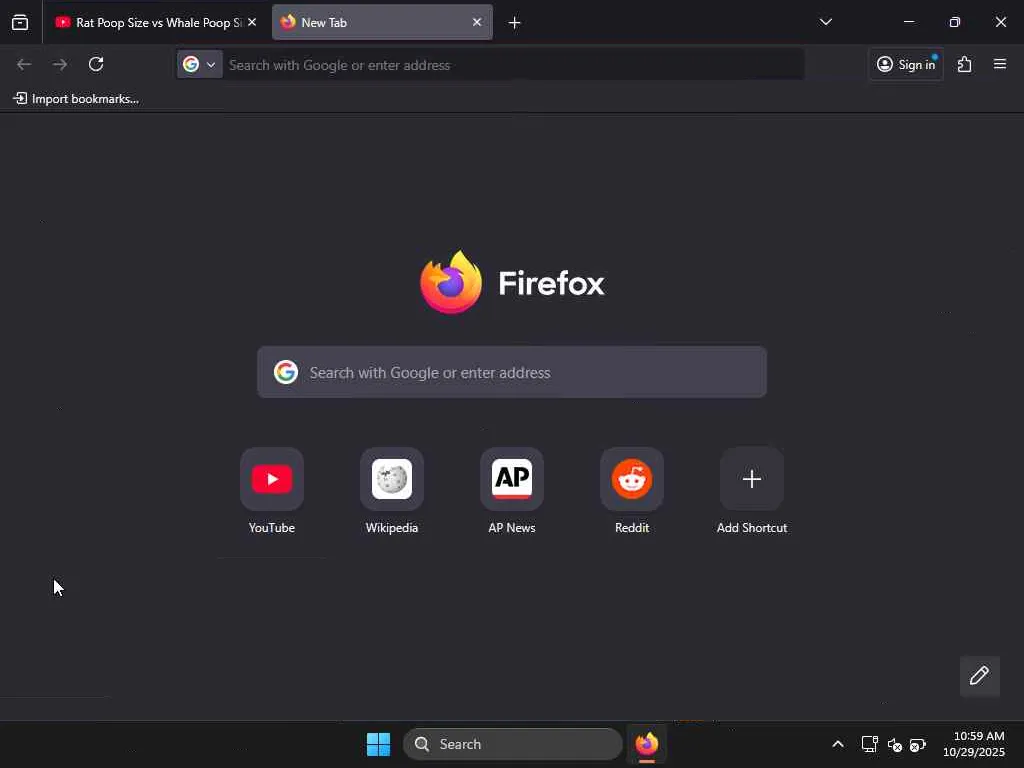Open the Firefox View icon

20,22
